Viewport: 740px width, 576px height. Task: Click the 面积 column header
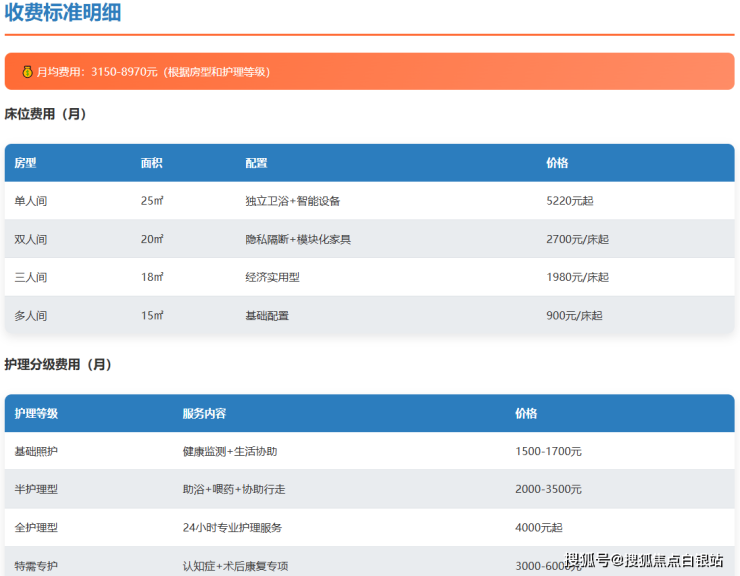point(152,163)
